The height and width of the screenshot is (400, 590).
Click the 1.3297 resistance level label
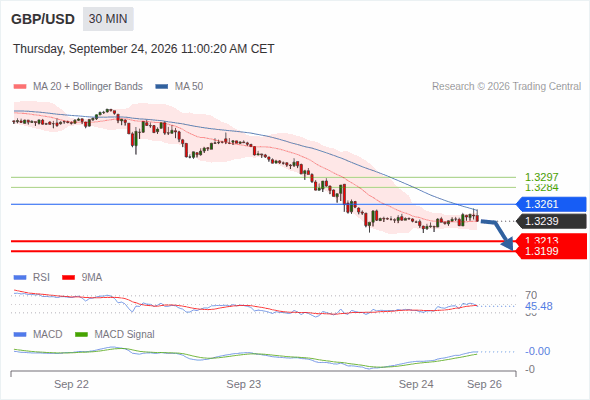[x=541, y=177]
